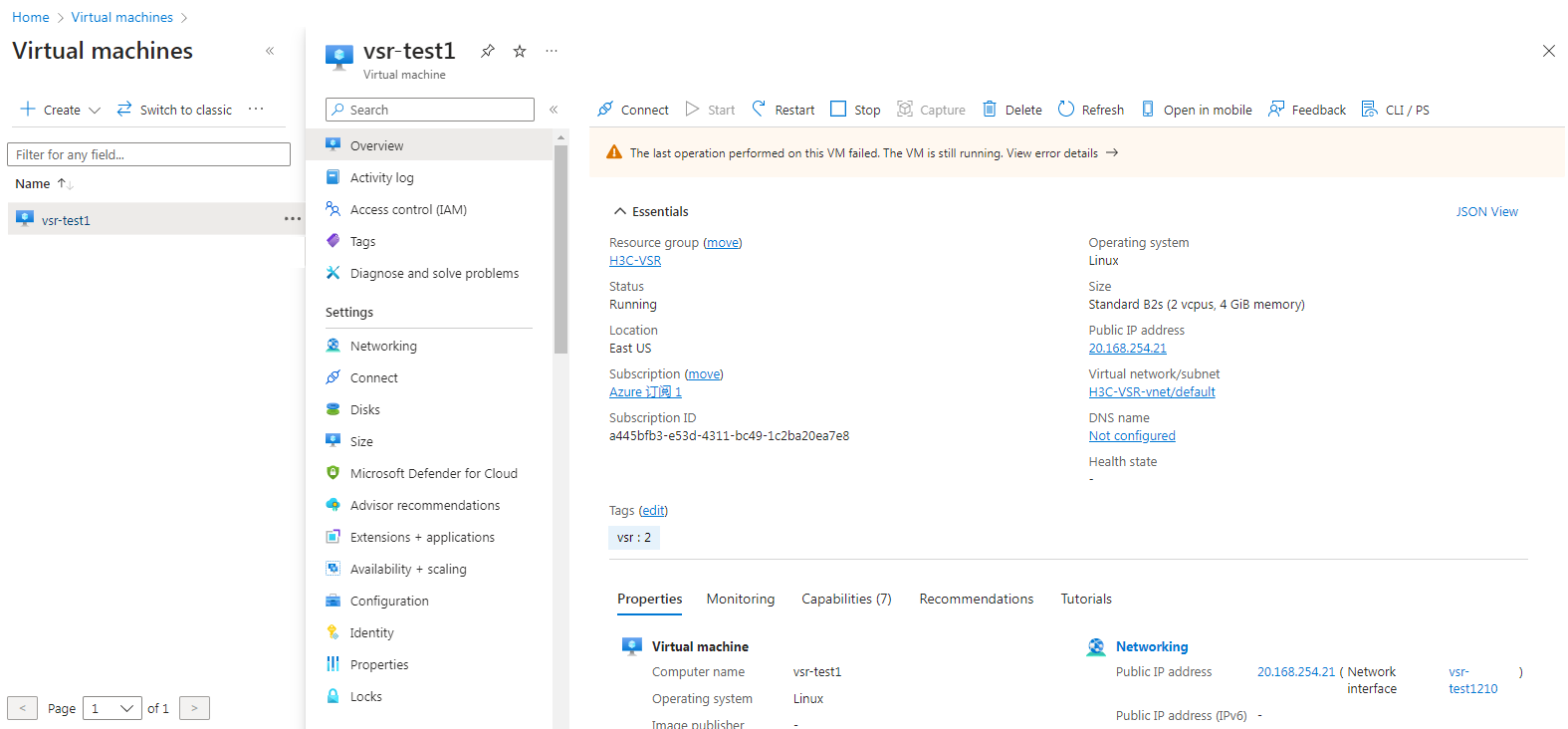Screen dimensions: 1568x729
Task: Click the Availability + scaling icon
Action: 334,569
